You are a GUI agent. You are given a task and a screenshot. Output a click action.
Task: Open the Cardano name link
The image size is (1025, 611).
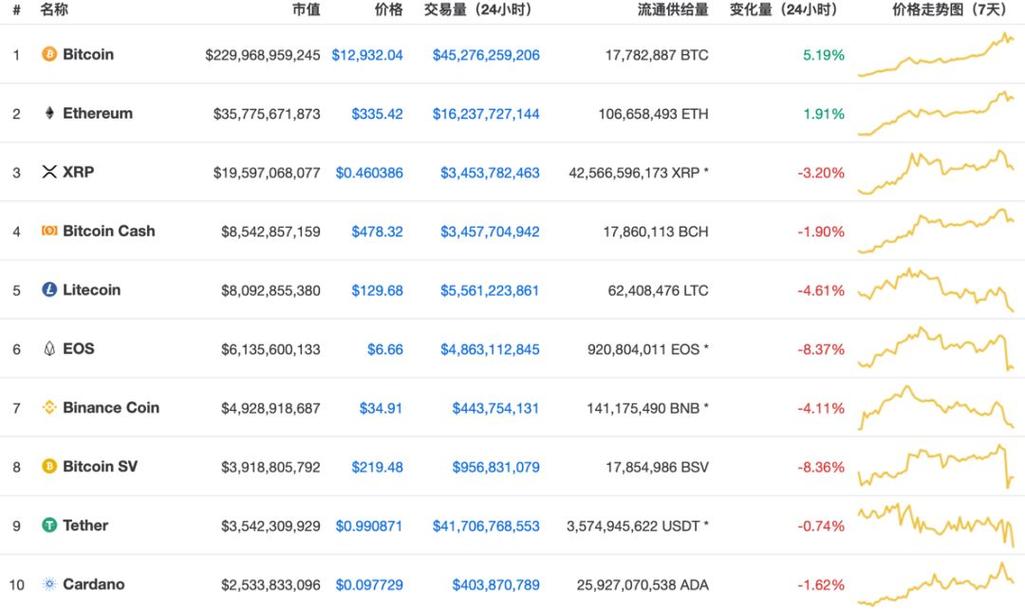[93, 584]
